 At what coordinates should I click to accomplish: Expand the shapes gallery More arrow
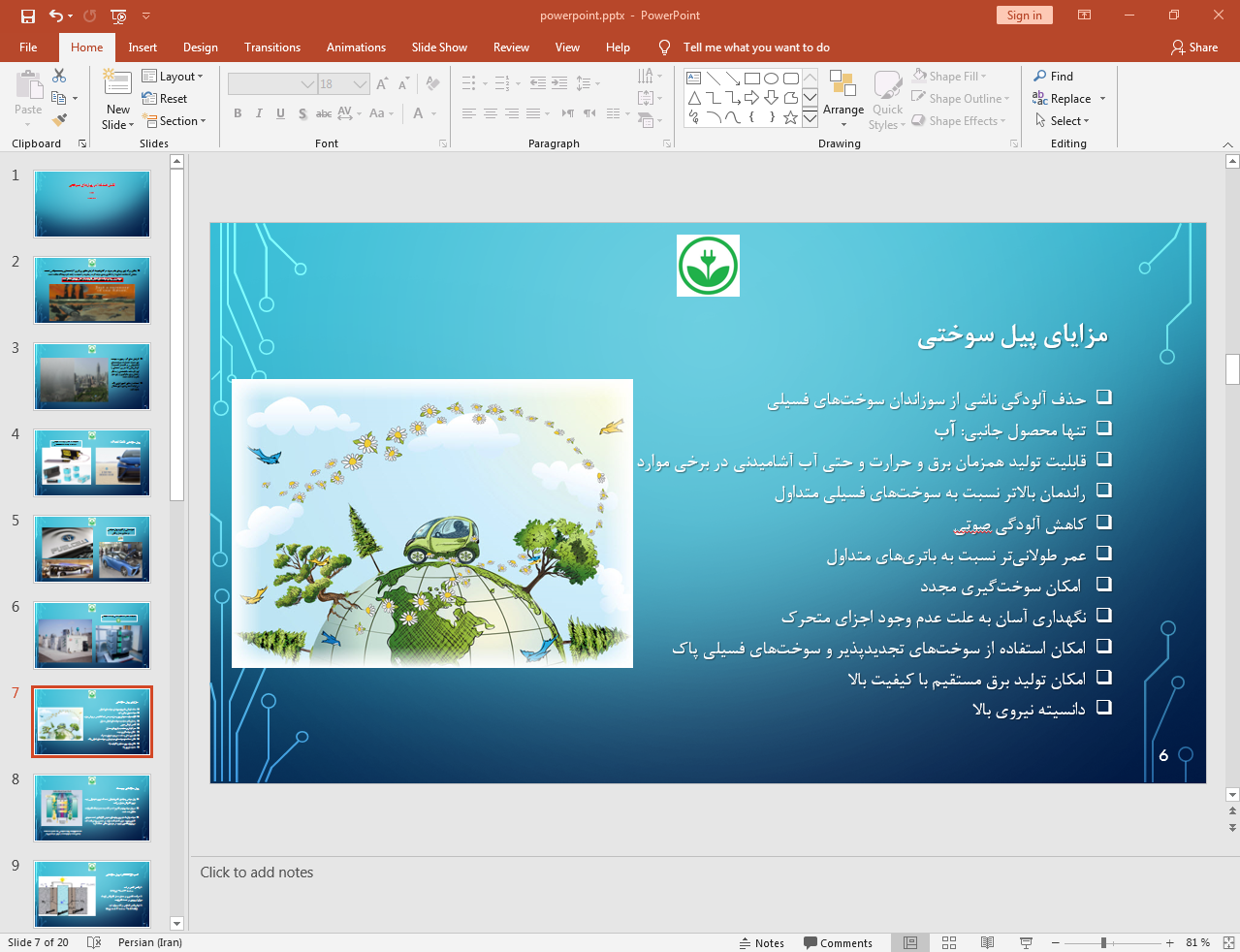[810, 117]
